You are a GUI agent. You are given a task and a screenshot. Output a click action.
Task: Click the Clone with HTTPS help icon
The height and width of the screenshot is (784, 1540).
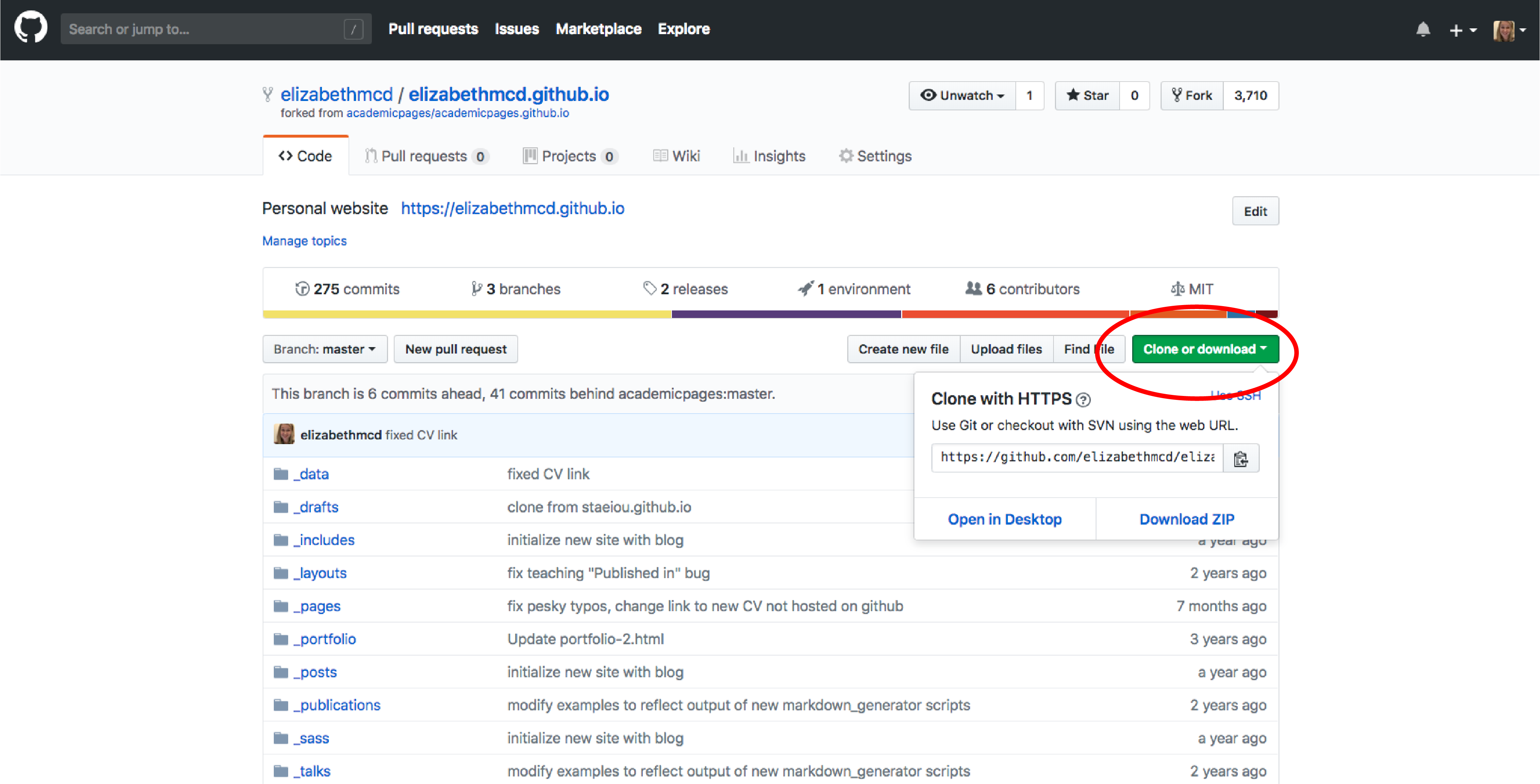tap(1083, 400)
